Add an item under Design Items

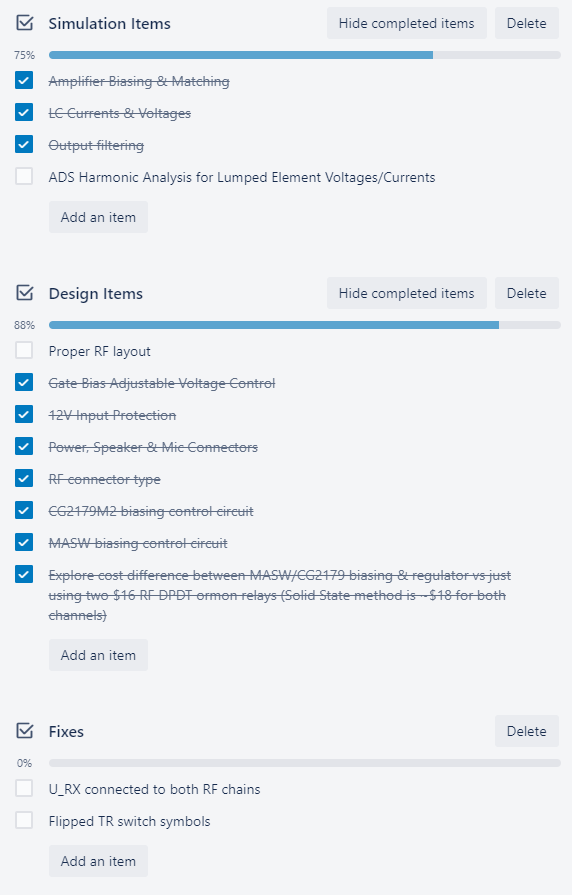pos(98,655)
